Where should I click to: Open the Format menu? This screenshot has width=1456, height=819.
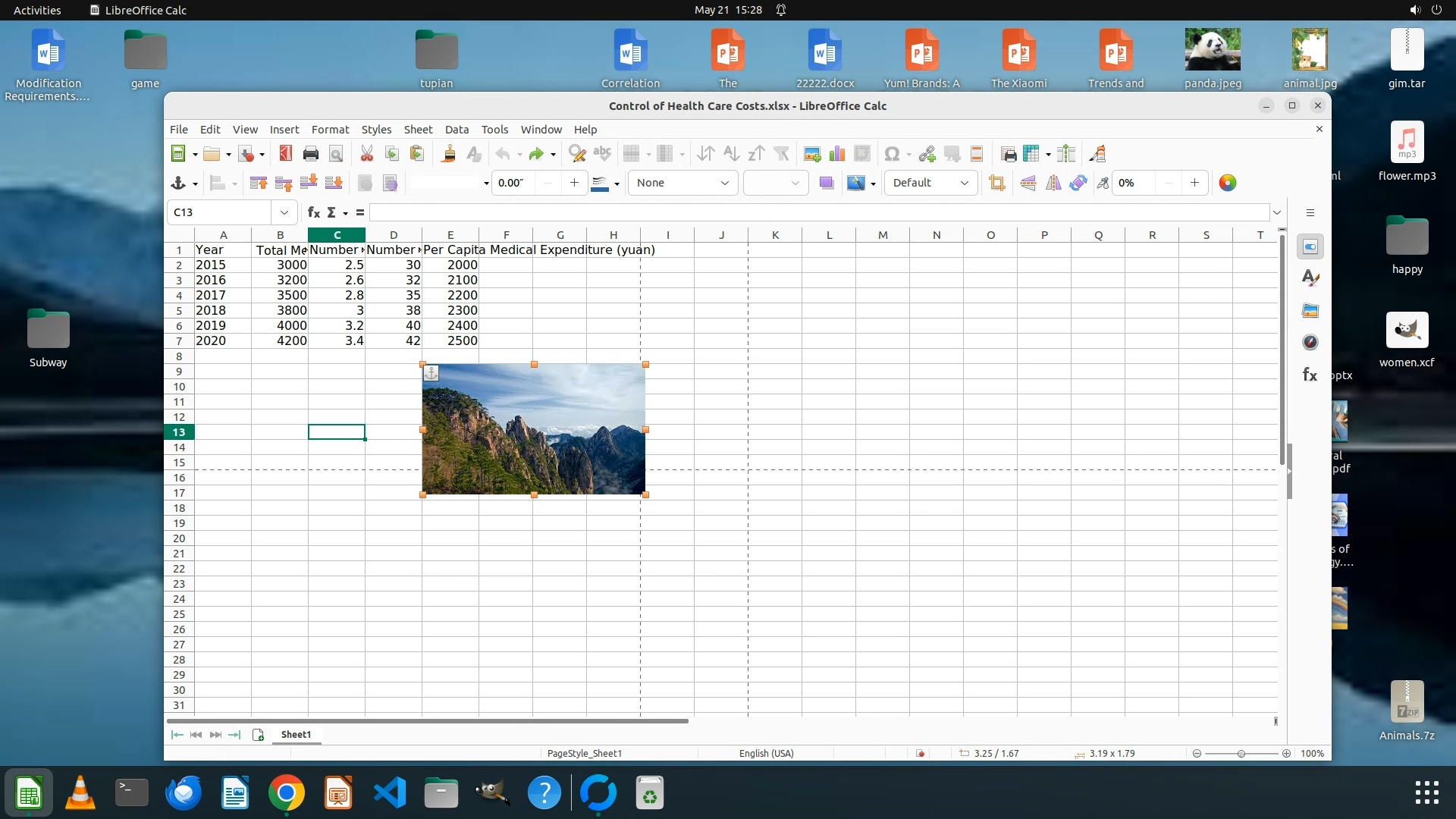tap(330, 130)
